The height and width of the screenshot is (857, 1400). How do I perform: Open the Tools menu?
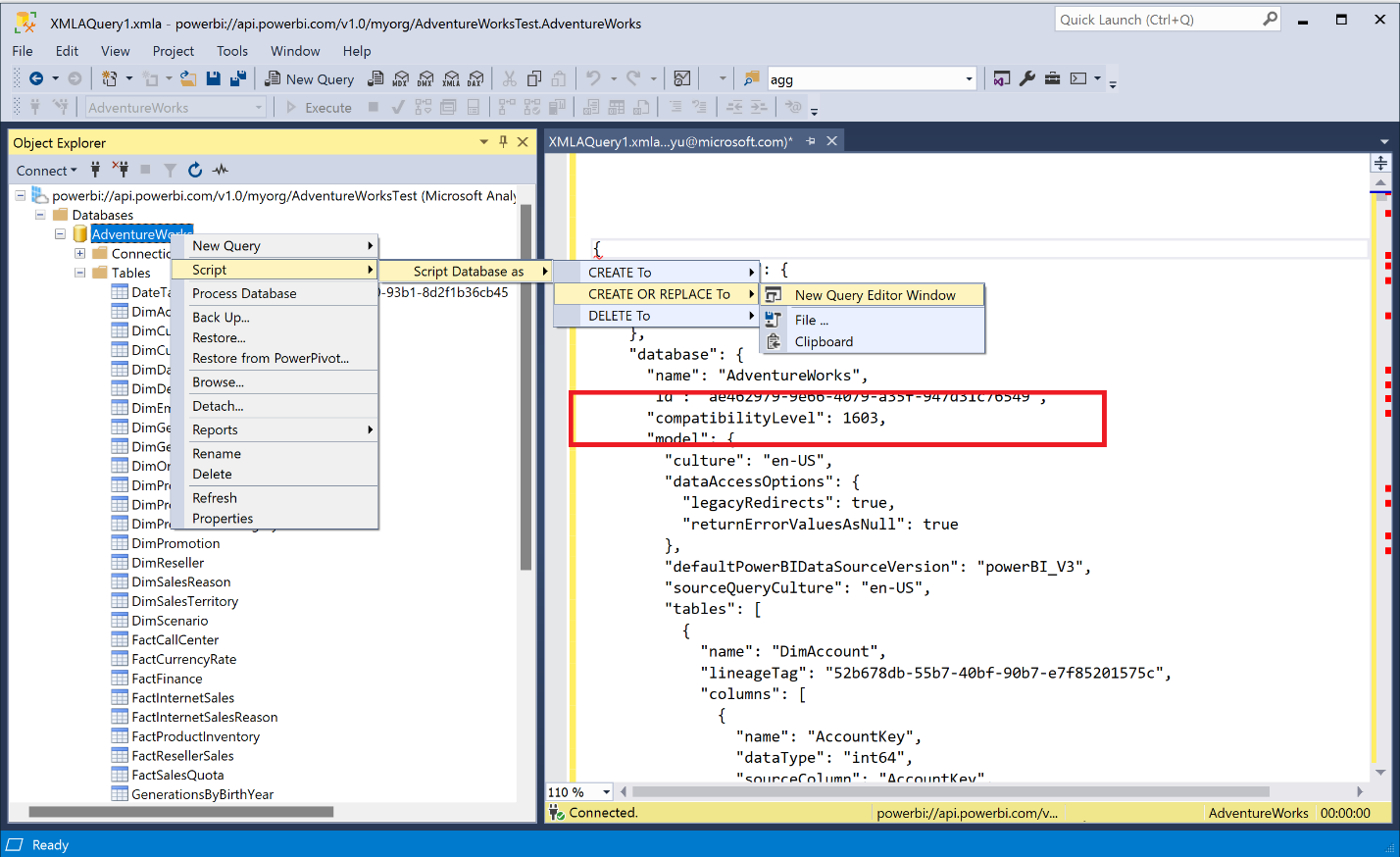tap(232, 51)
